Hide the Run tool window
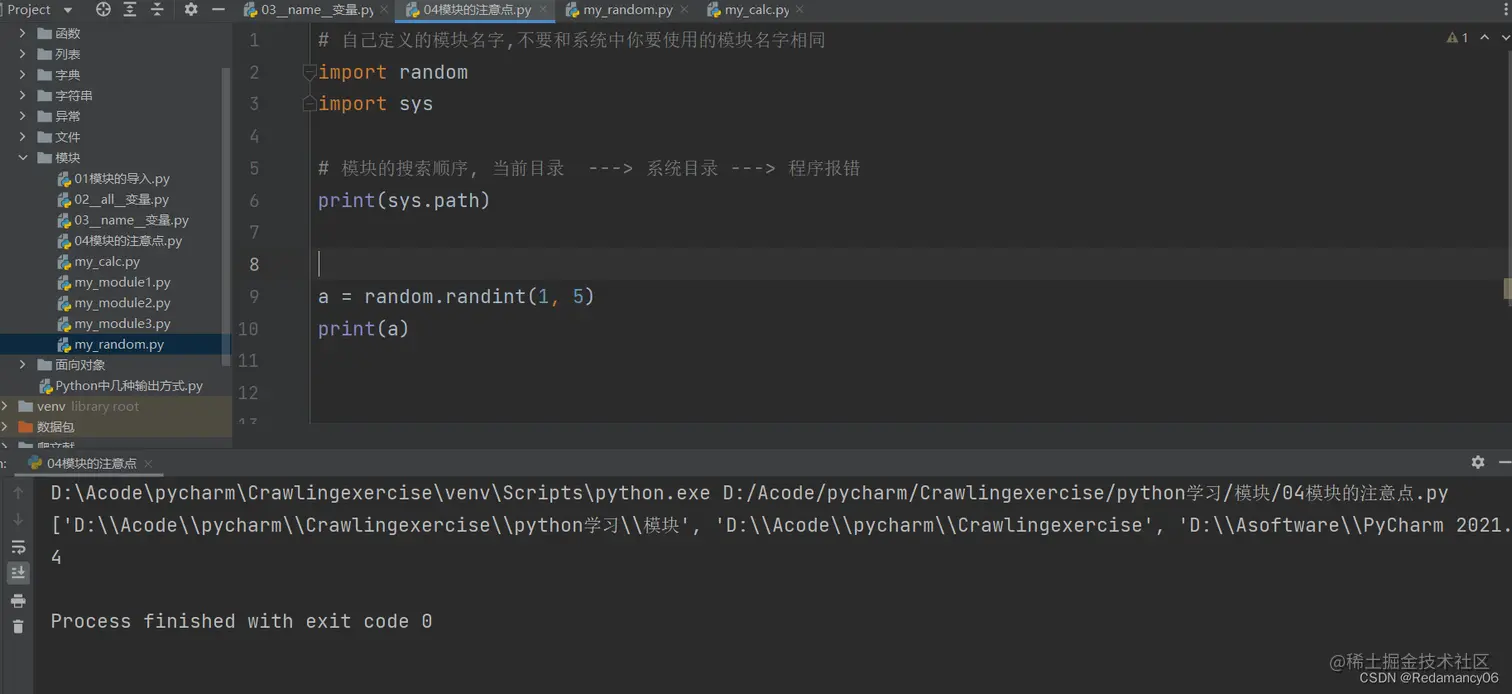This screenshot has height=694, width=1512. click(1505, 462)
